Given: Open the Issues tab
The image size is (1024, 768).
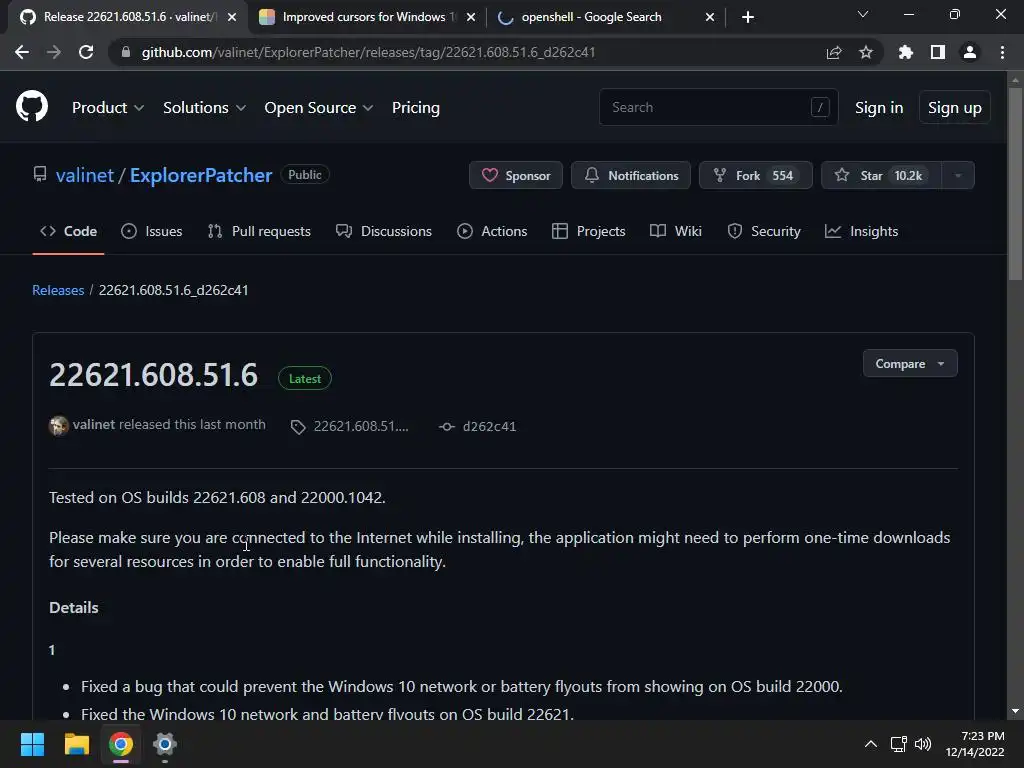Looking at the screenshot, I should [152, 231].
